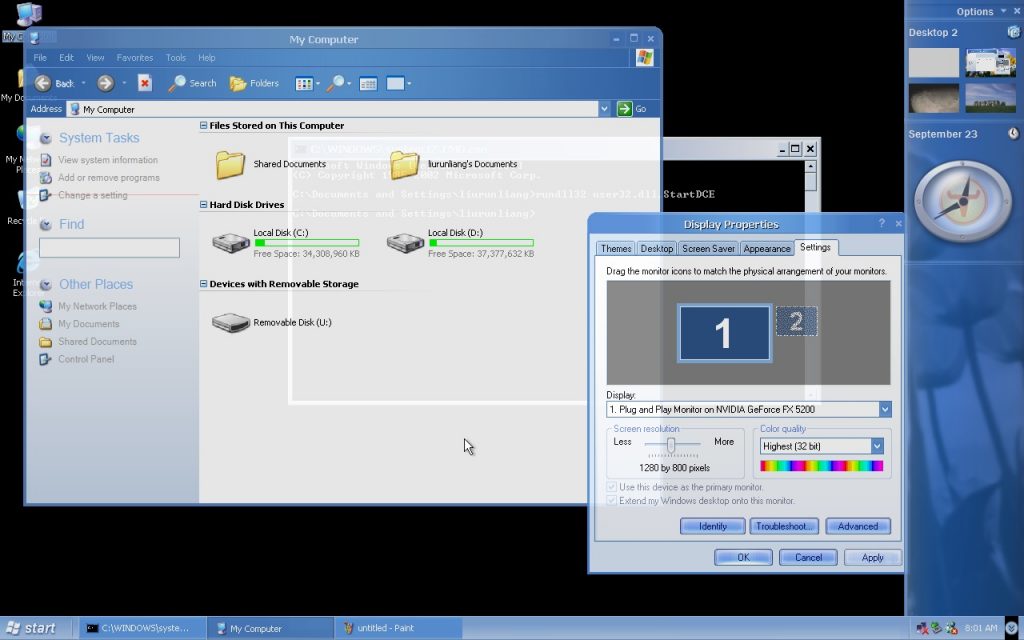Click the Find search input field

tap(109, 248)
